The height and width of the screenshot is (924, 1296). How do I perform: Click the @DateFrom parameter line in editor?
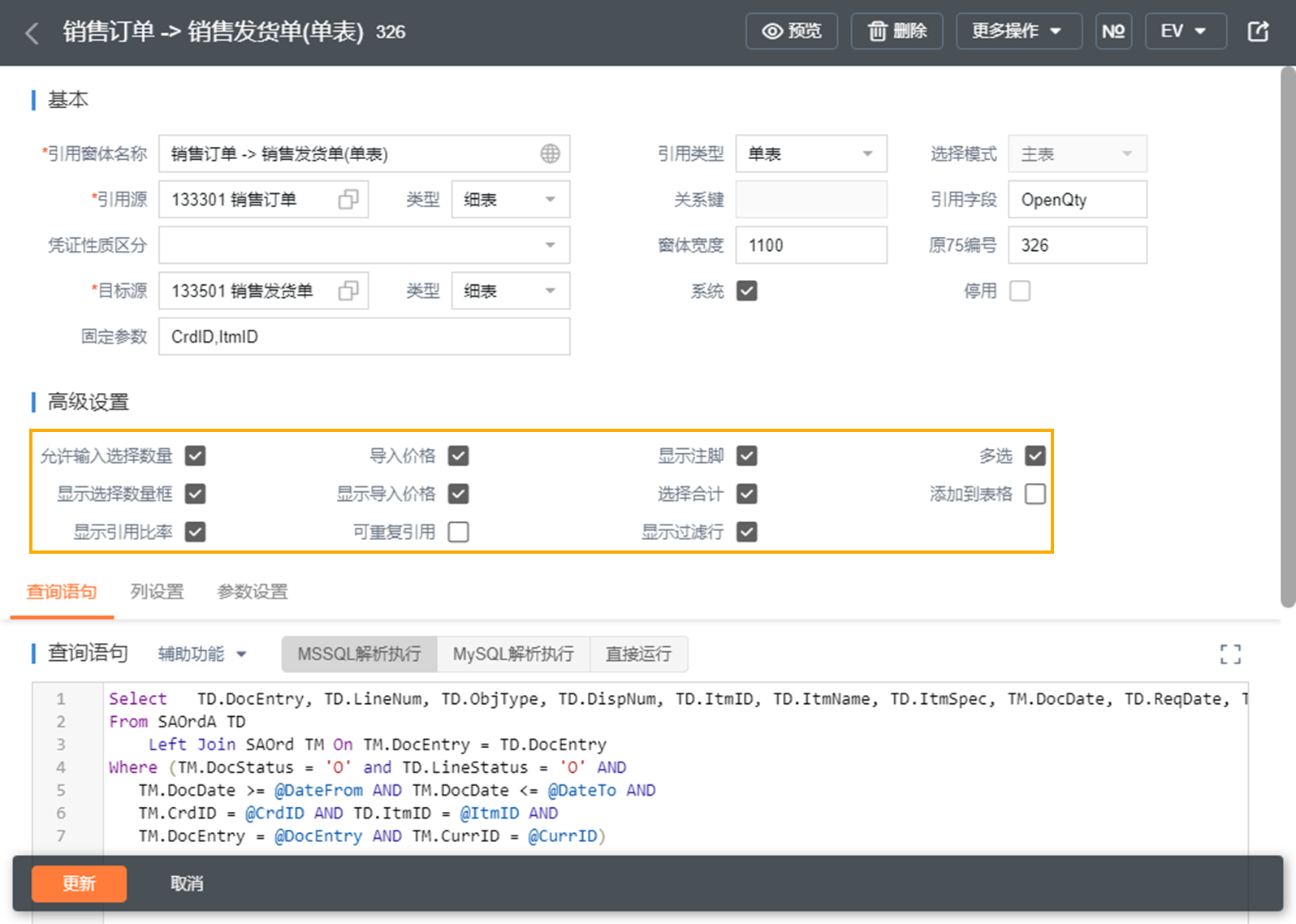click(397, 790)
